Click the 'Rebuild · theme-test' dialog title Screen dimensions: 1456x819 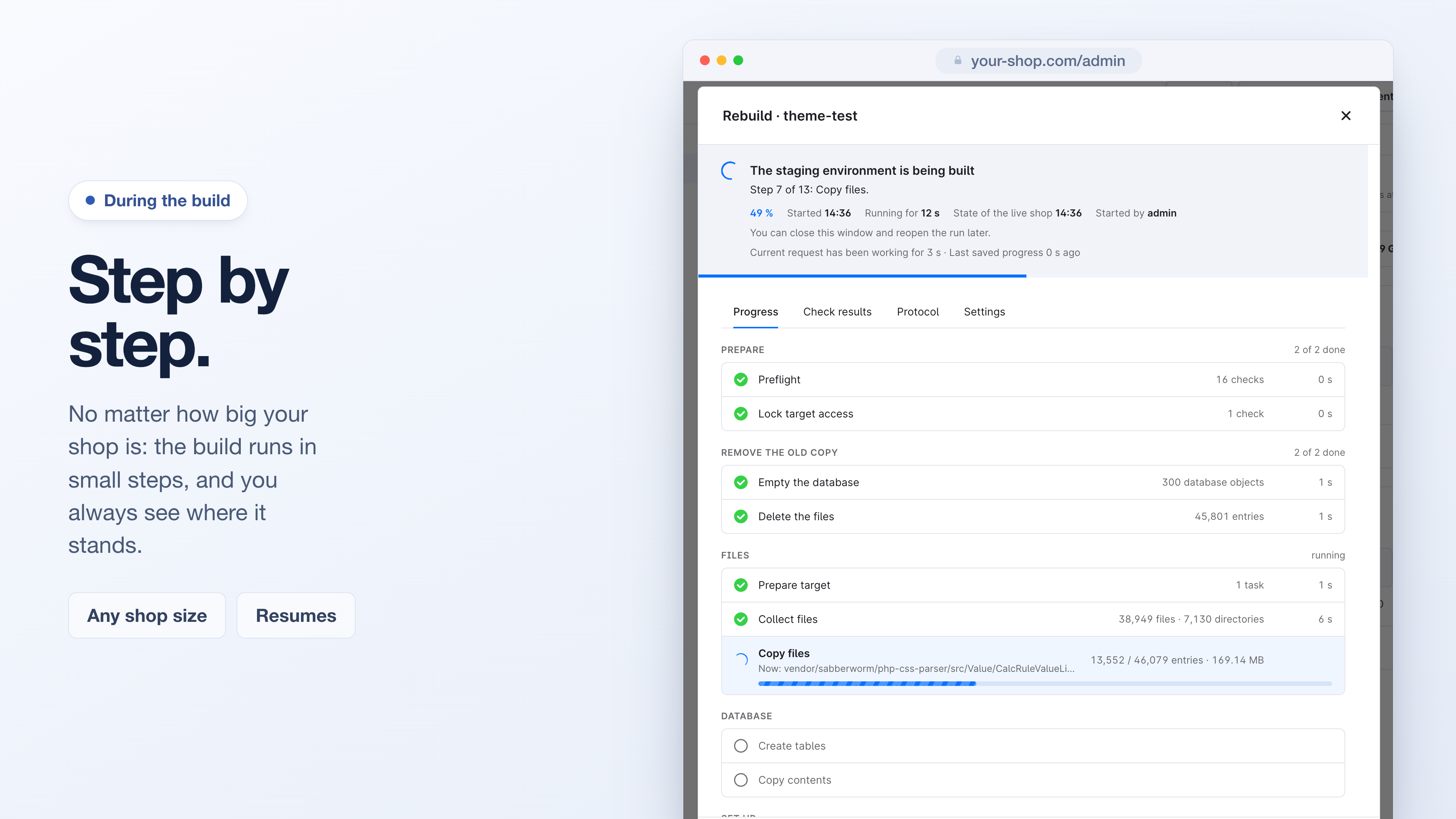(789, 116)
